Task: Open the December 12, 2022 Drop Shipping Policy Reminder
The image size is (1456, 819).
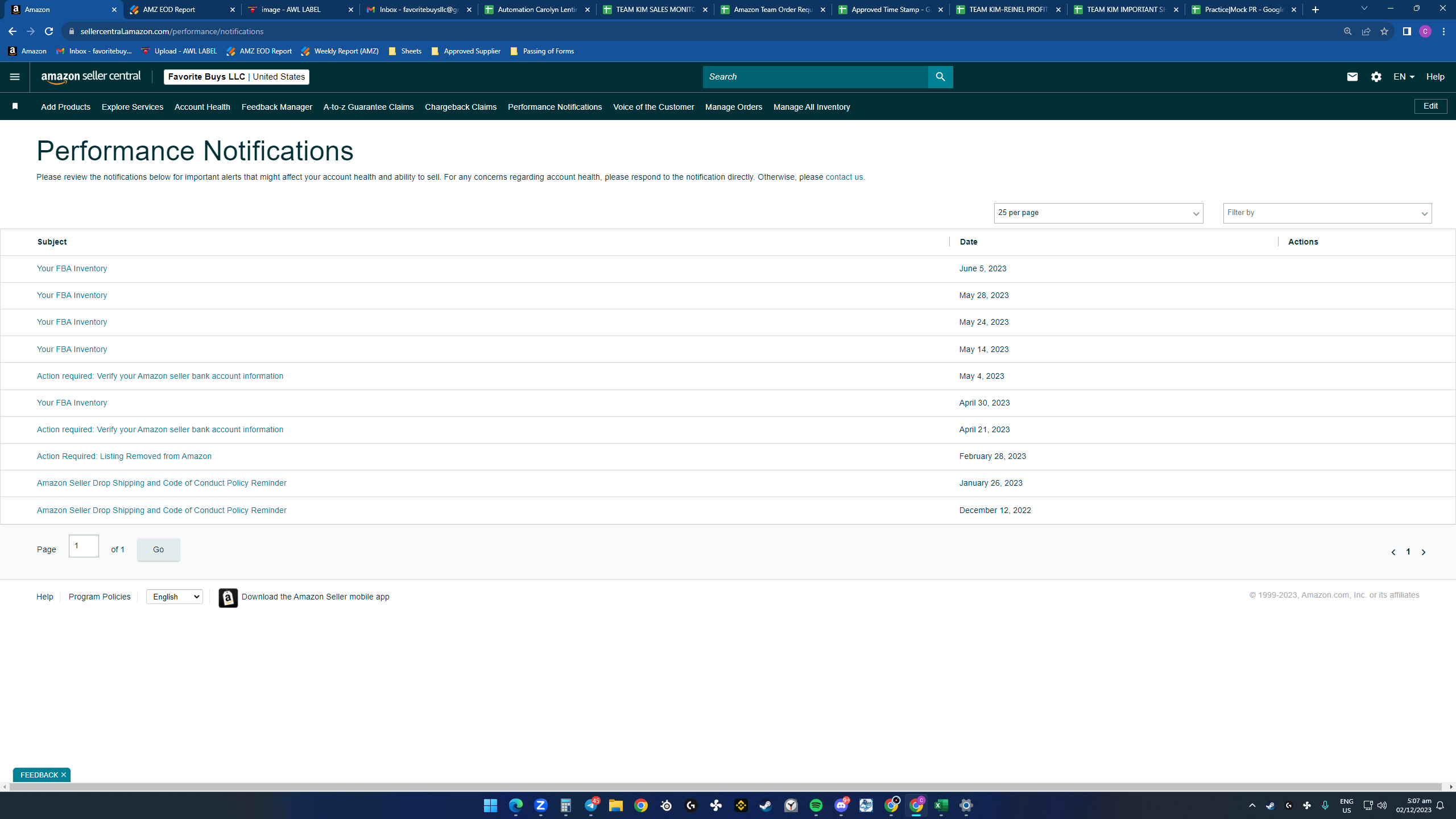Action: click(162, 510)
